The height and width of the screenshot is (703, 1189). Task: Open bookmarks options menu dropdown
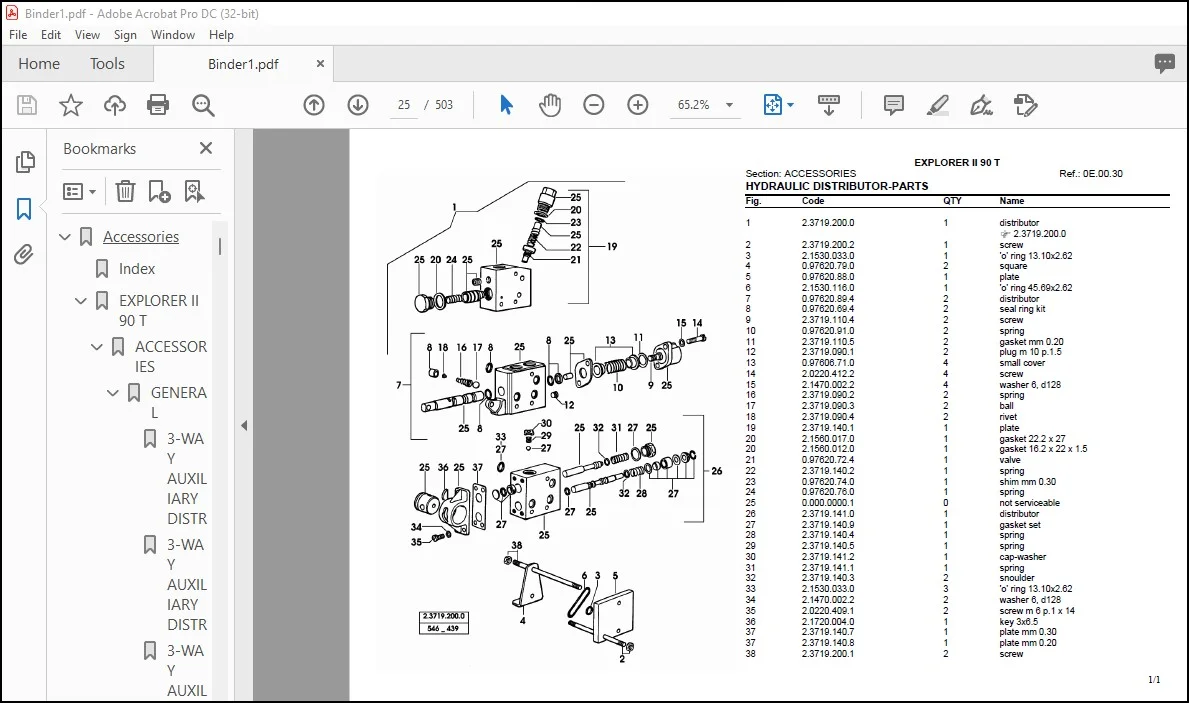[80, 191]
